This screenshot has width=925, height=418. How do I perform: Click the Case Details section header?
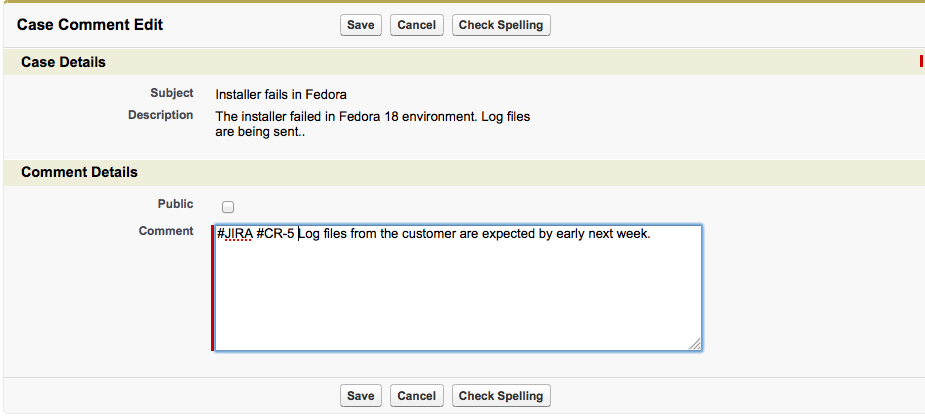click(63, 62)
